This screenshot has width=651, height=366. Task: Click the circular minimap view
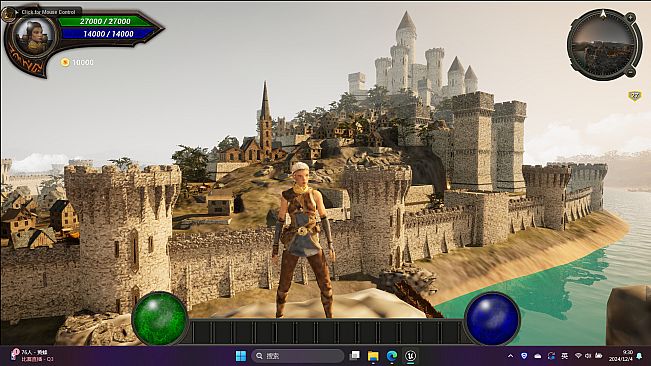point(603,45)
